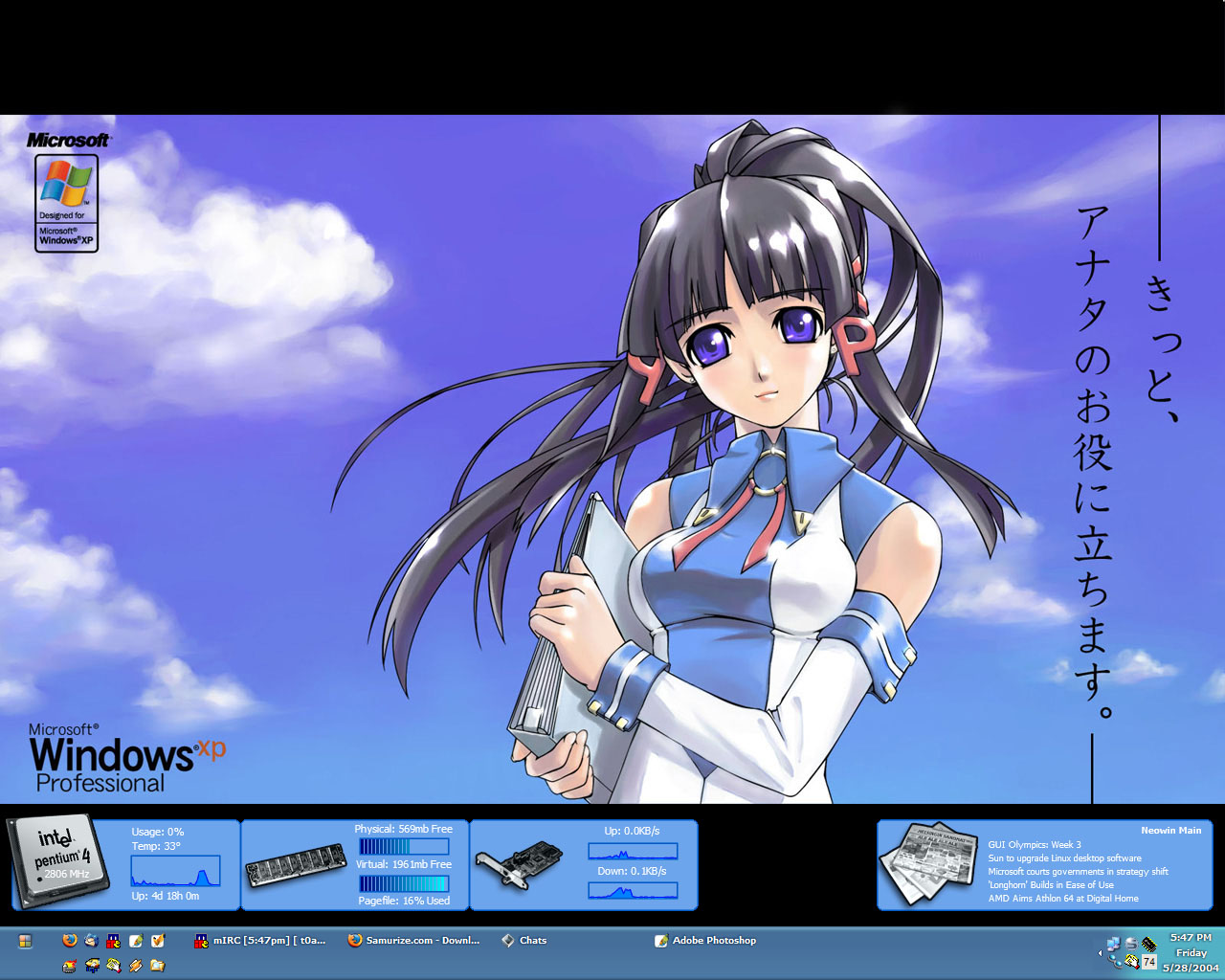Click the red-and-grey quick launch icon below Firefox
The image size is (1225, 980).
[70, 966]
